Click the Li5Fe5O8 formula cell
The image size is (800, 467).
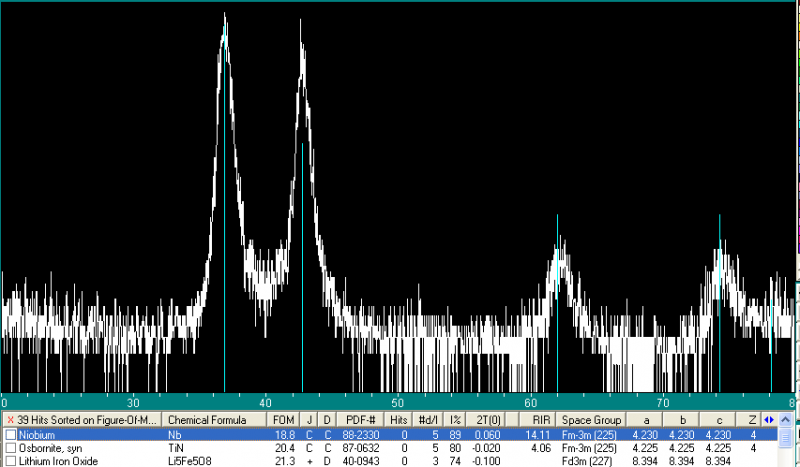coord(189,461)
